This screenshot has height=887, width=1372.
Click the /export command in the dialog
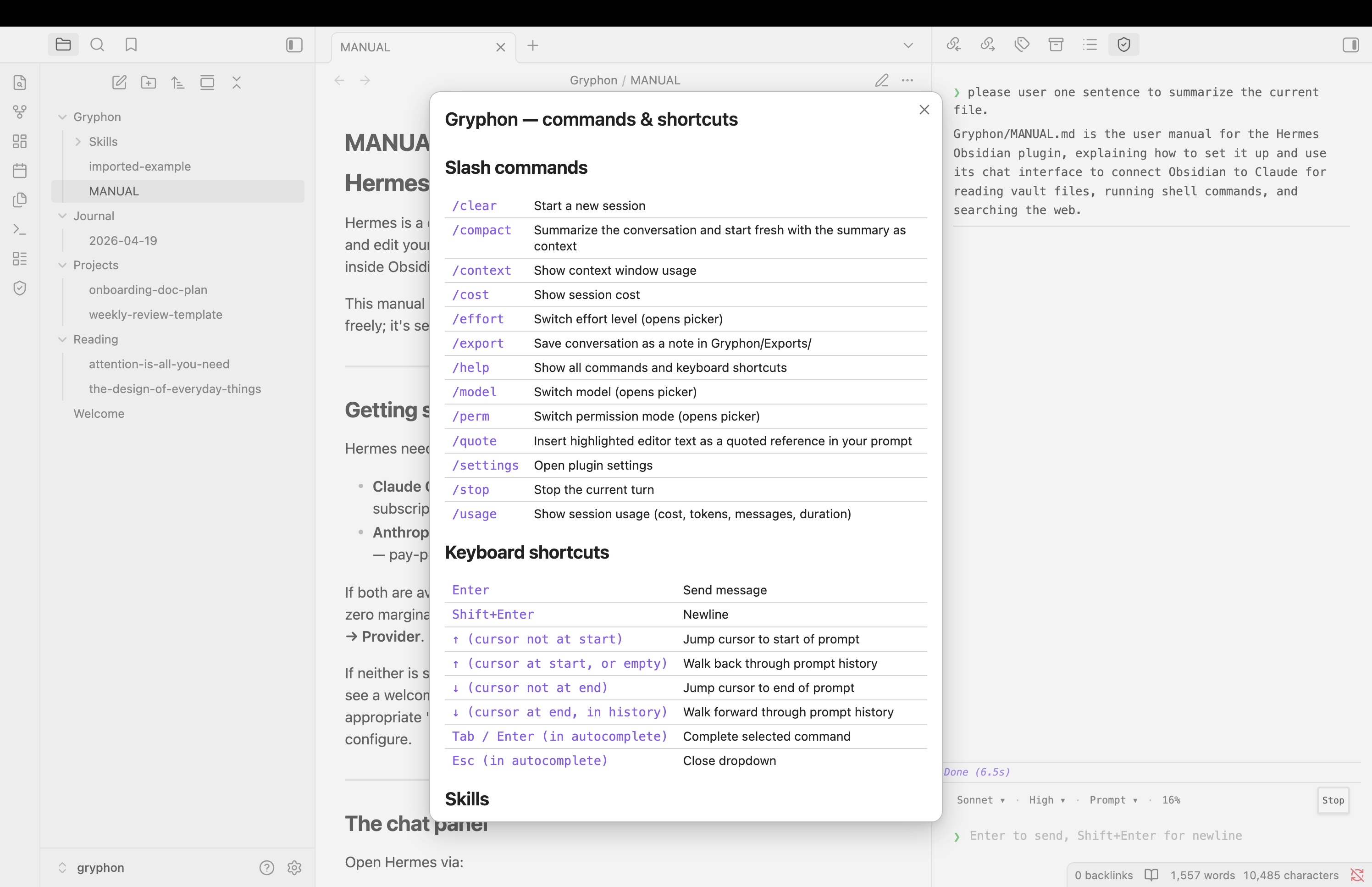(x=478, y=343)
